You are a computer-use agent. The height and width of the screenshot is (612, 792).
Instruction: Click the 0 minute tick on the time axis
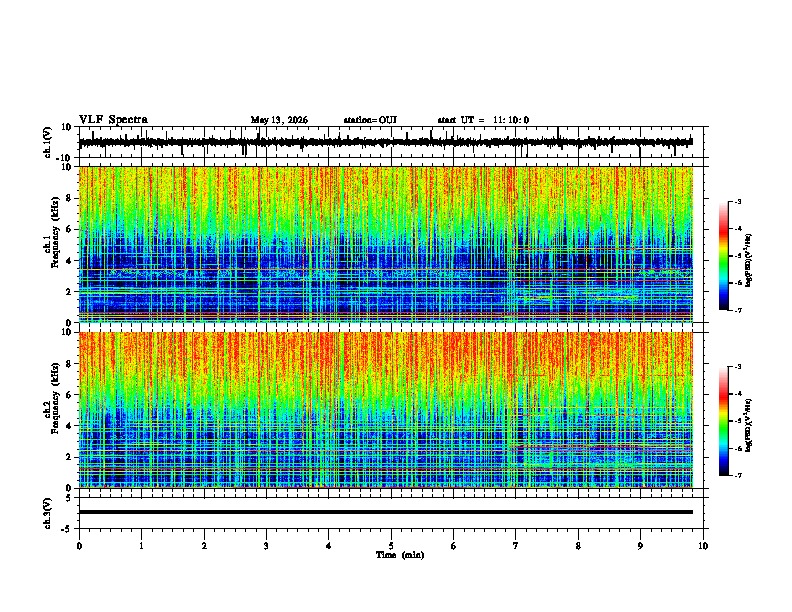pos(79,546)
